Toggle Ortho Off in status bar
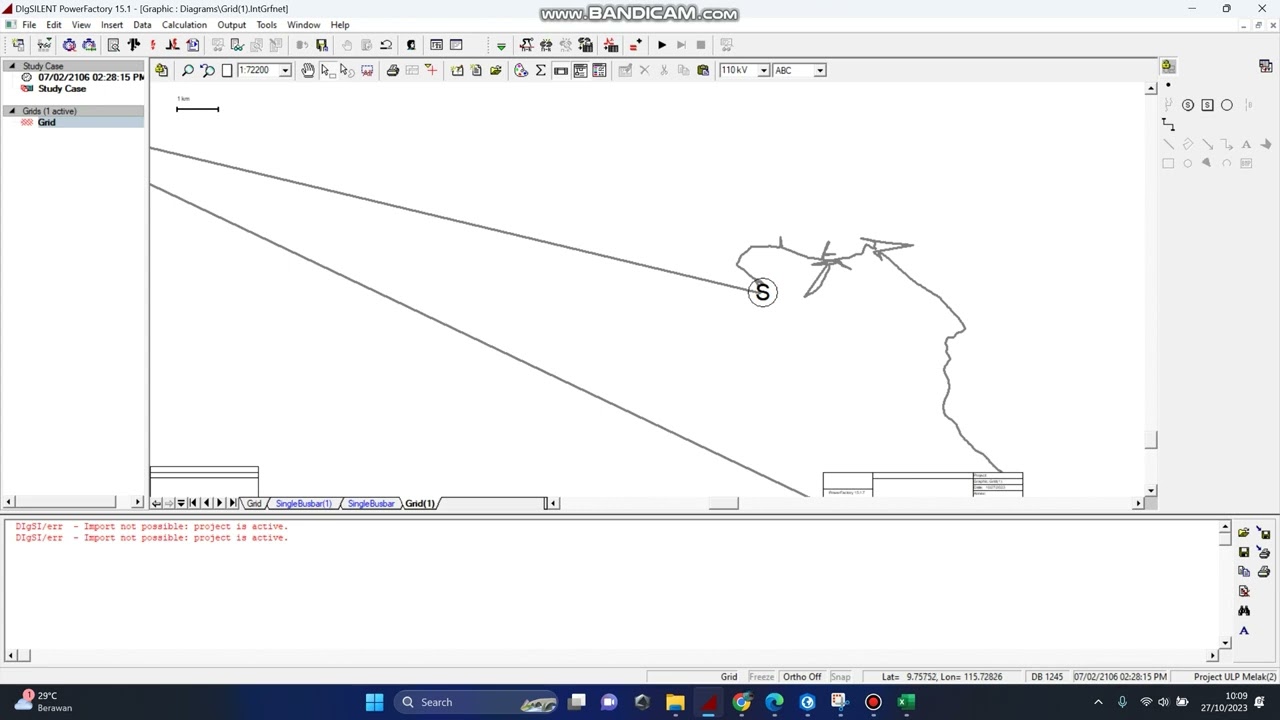Viewport: 1280px width, 720px height. click(x=802, y=677)
